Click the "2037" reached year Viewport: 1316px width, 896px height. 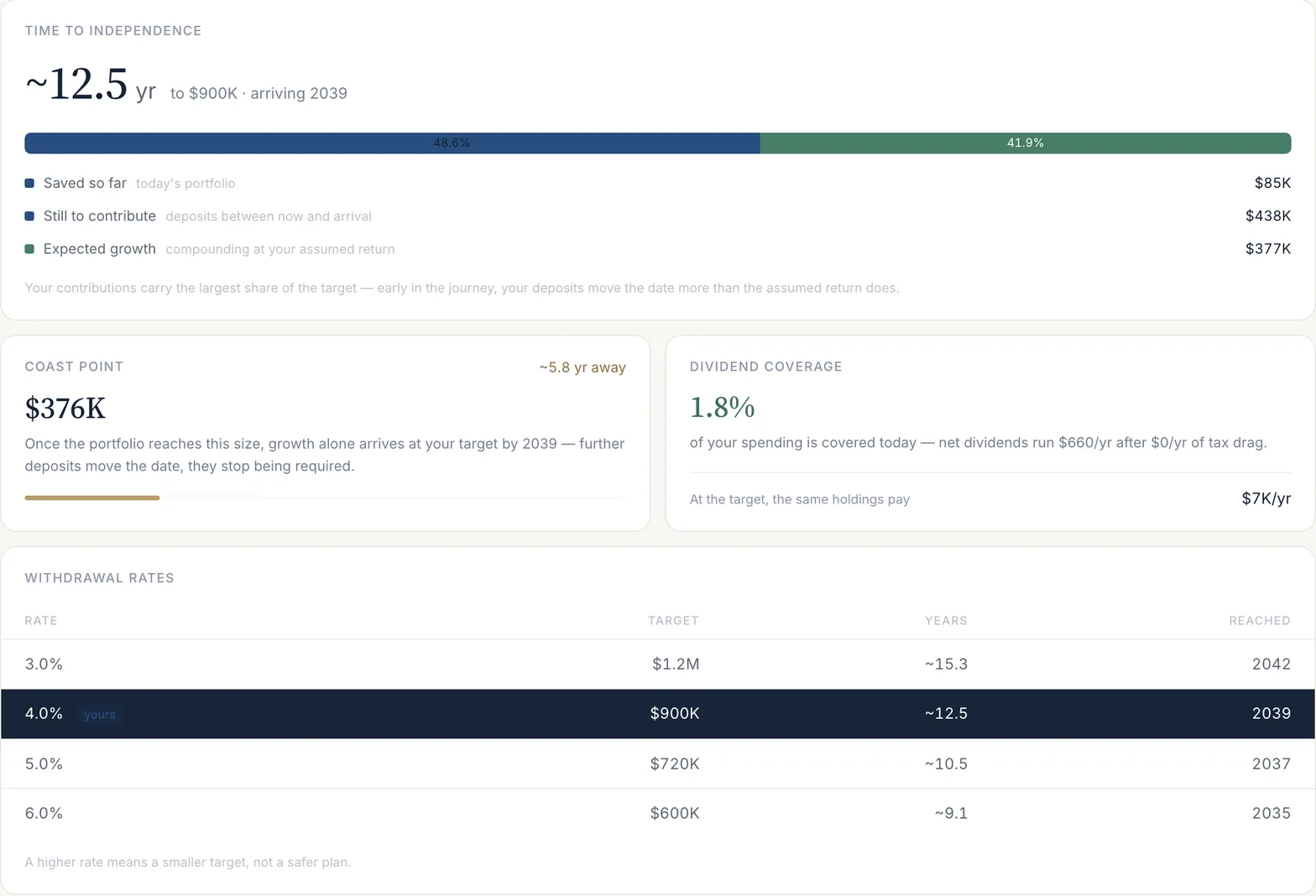click(1272, 764)
